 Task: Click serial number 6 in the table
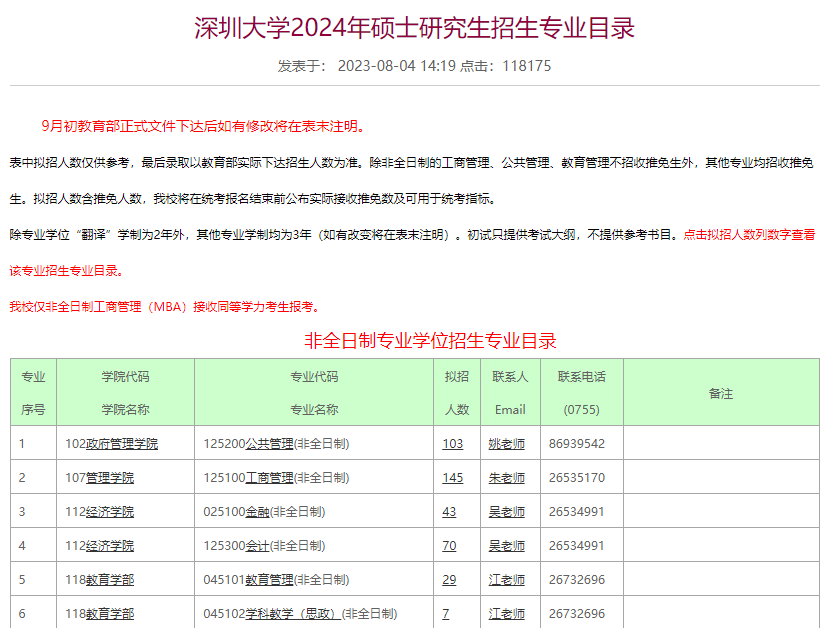click(x=22, y=614)
